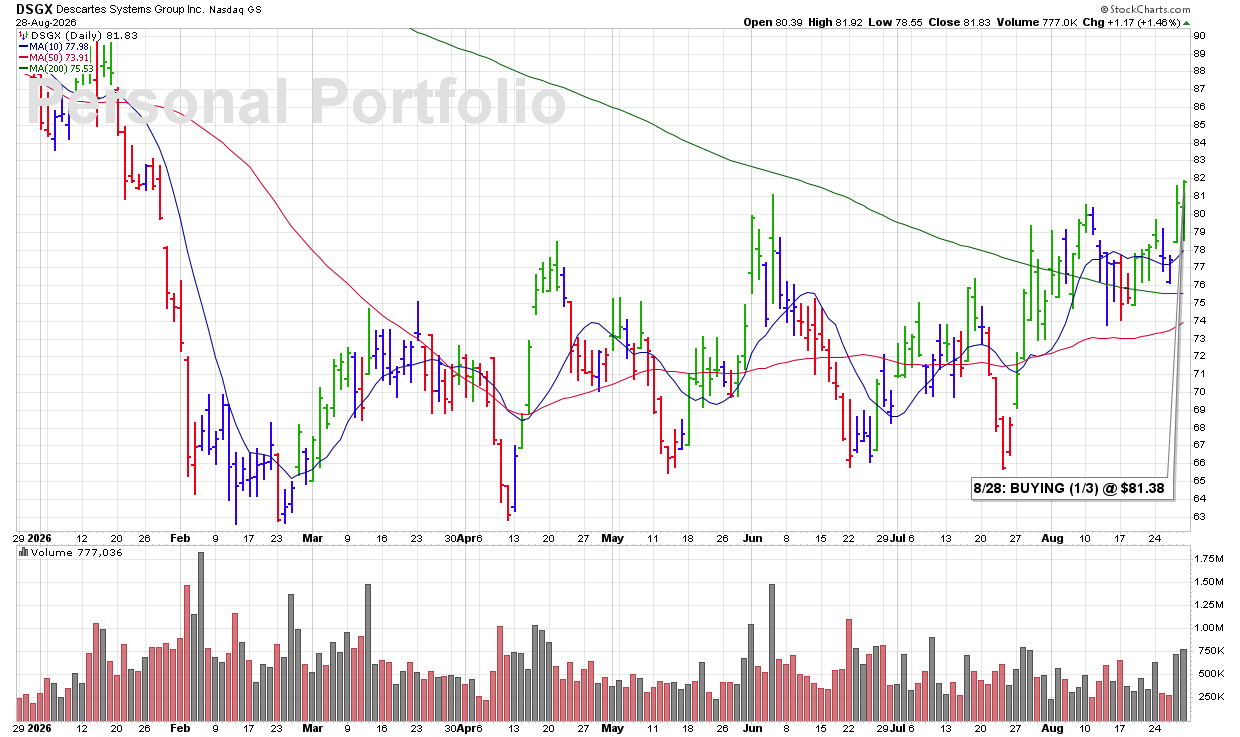1240x737 pixels.
Task: Click the May label on price chart axis
Action: pyautogui.click(x=612, y=537)
